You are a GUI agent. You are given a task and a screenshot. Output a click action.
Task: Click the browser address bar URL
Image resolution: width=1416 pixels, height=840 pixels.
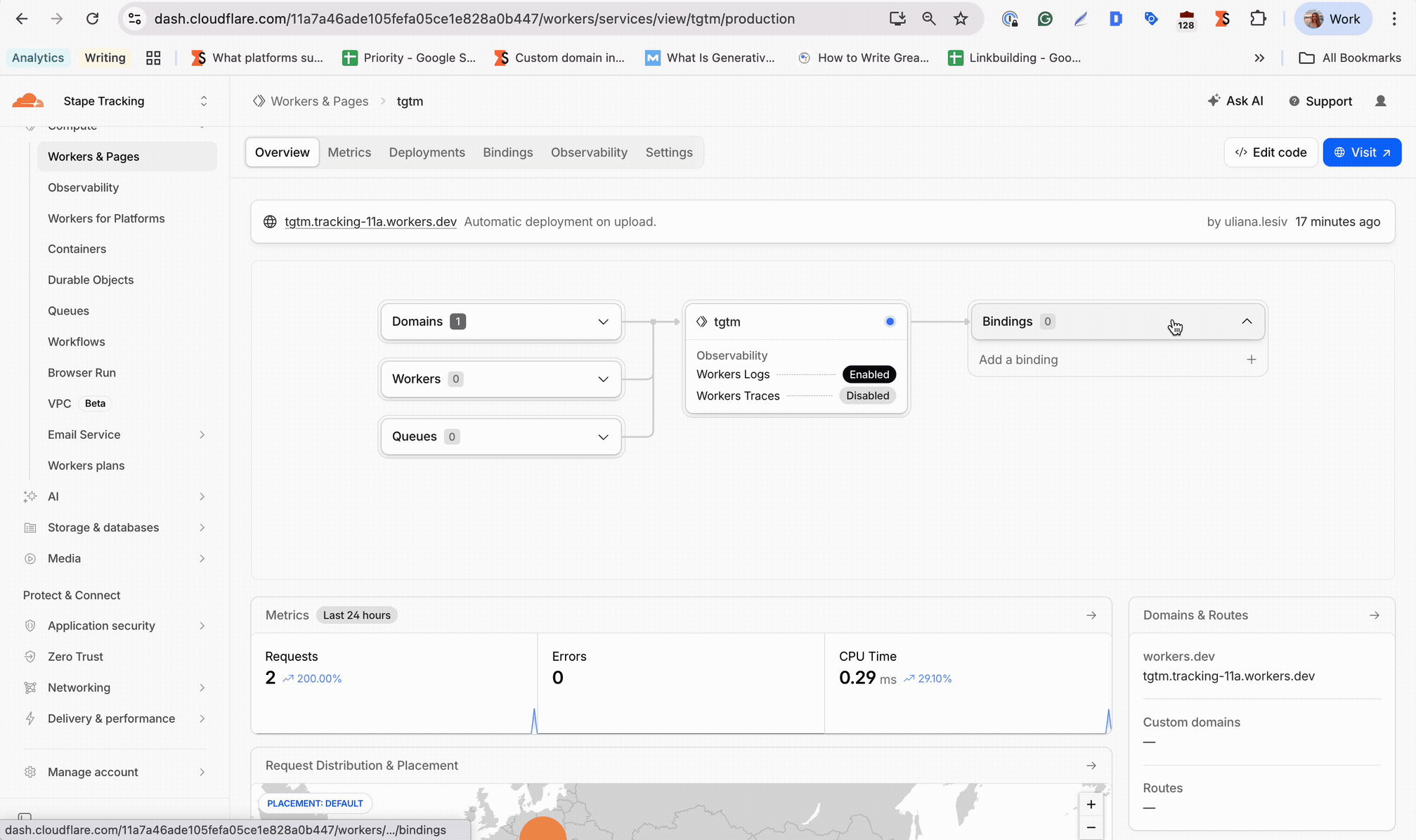(474, 19)
